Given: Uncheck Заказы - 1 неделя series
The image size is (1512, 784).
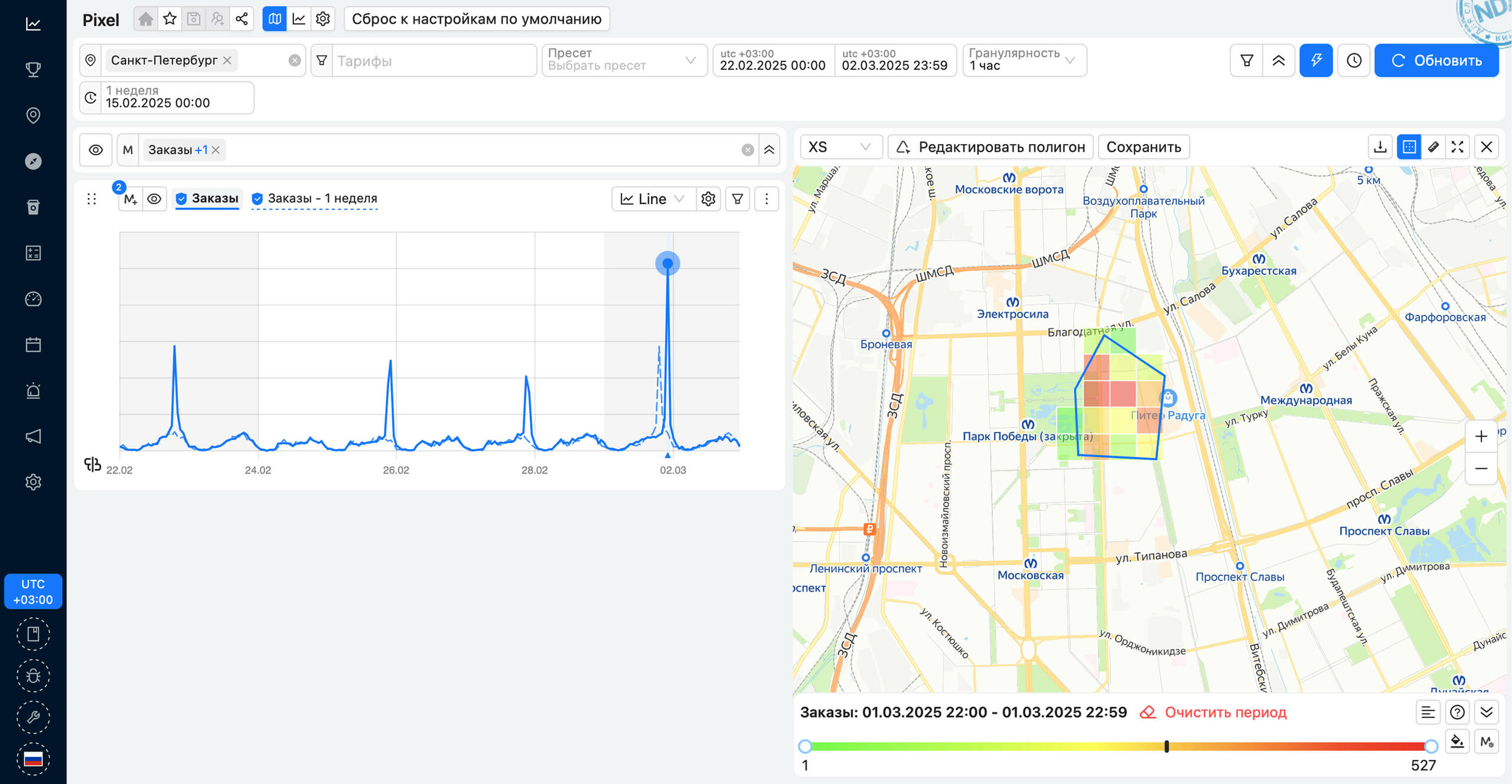Looking at the screenshot, I should (x=258, y=199).
